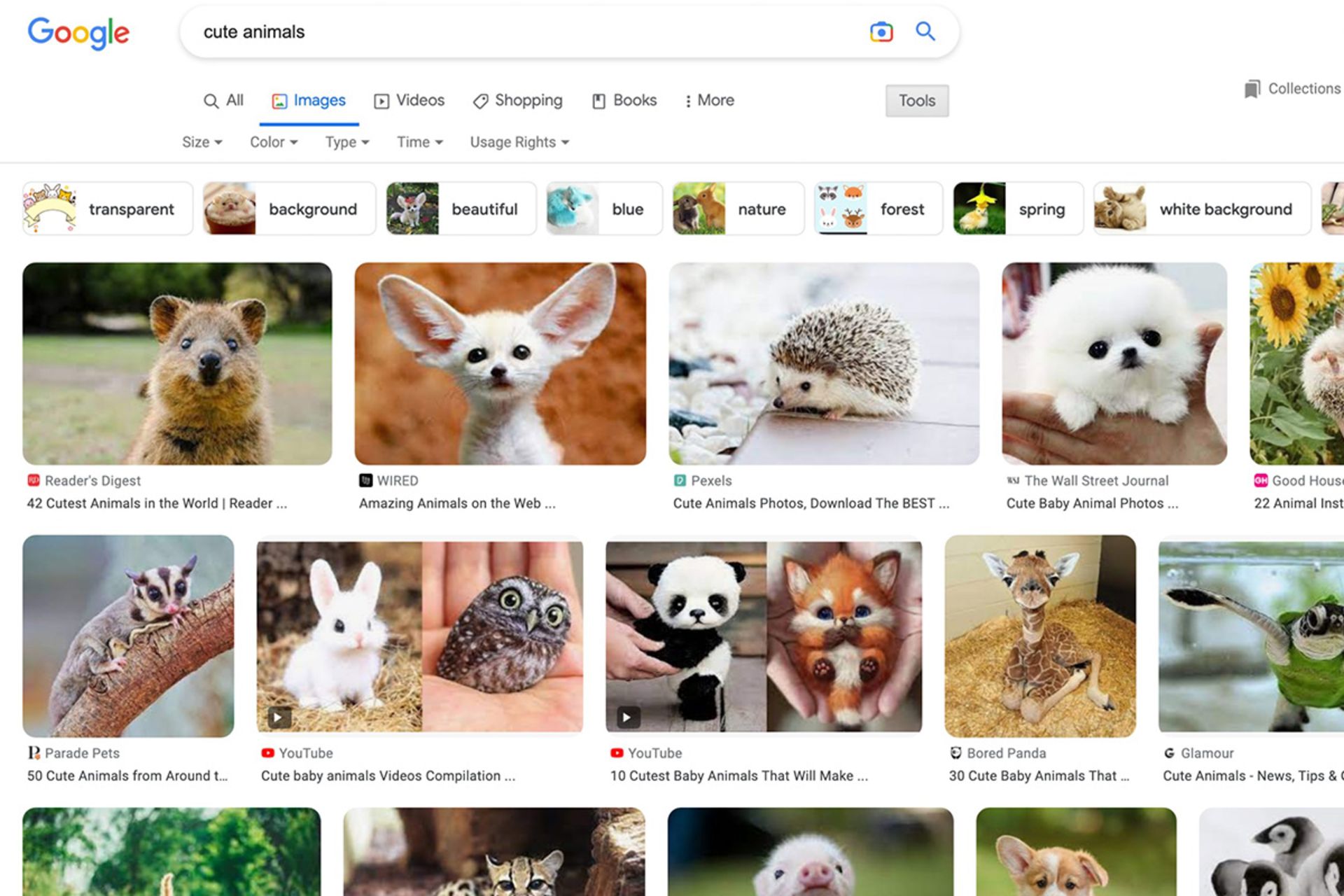
Task: Switch to the Shopping tab
Action: coord(518,101)
